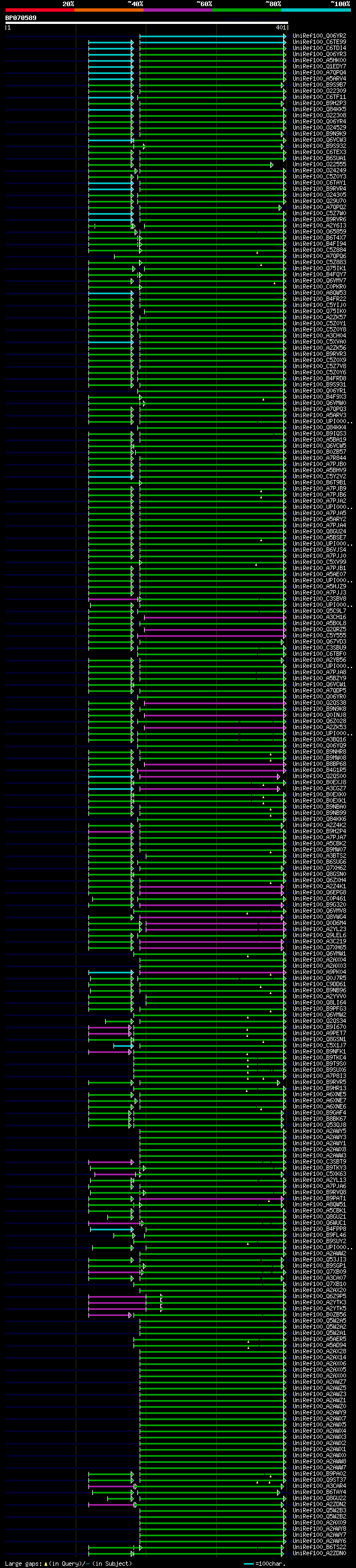Screen dimensions: 356x1568
Task: Select the UniRef100_Q06YR1 label
Action: [319, 391]
